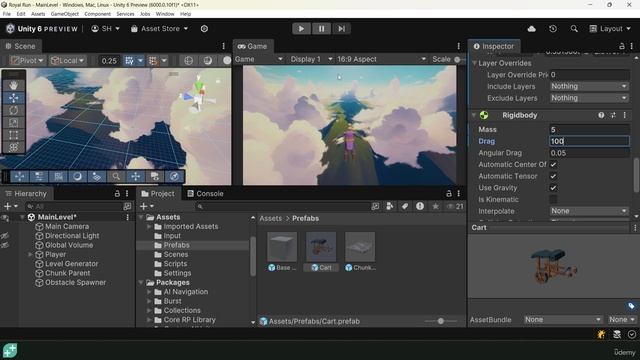
Task: Open Rigidbody preset selector icon
Action: coord(613,116)
